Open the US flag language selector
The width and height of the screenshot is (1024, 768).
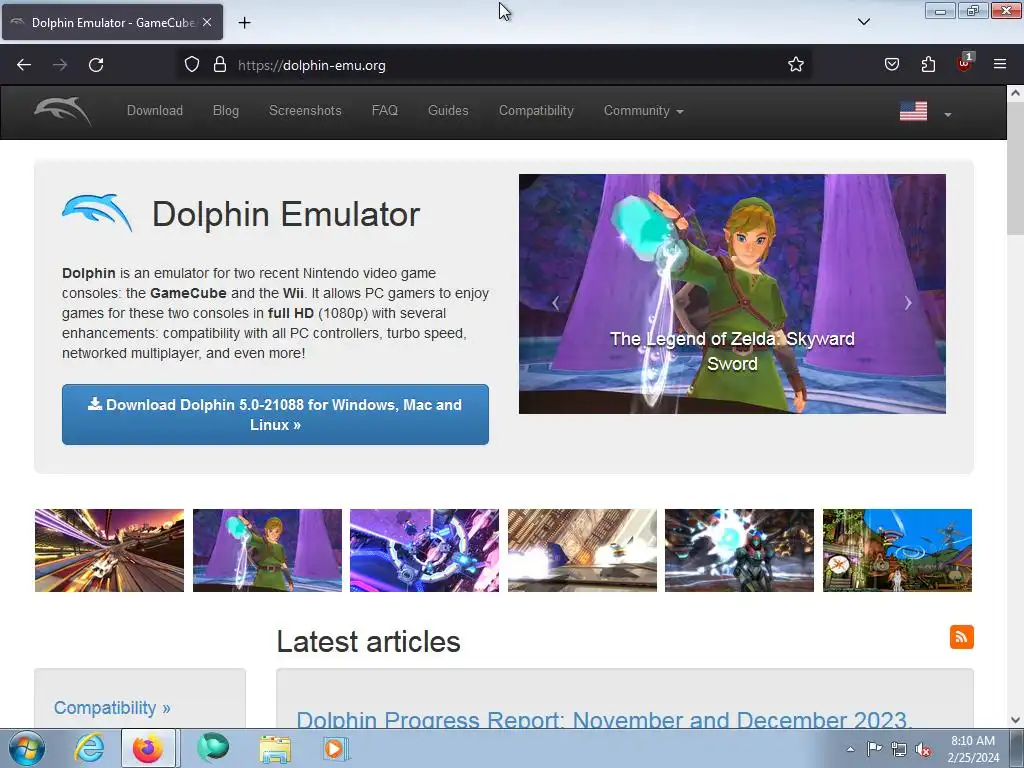click(x=925, y=112)
